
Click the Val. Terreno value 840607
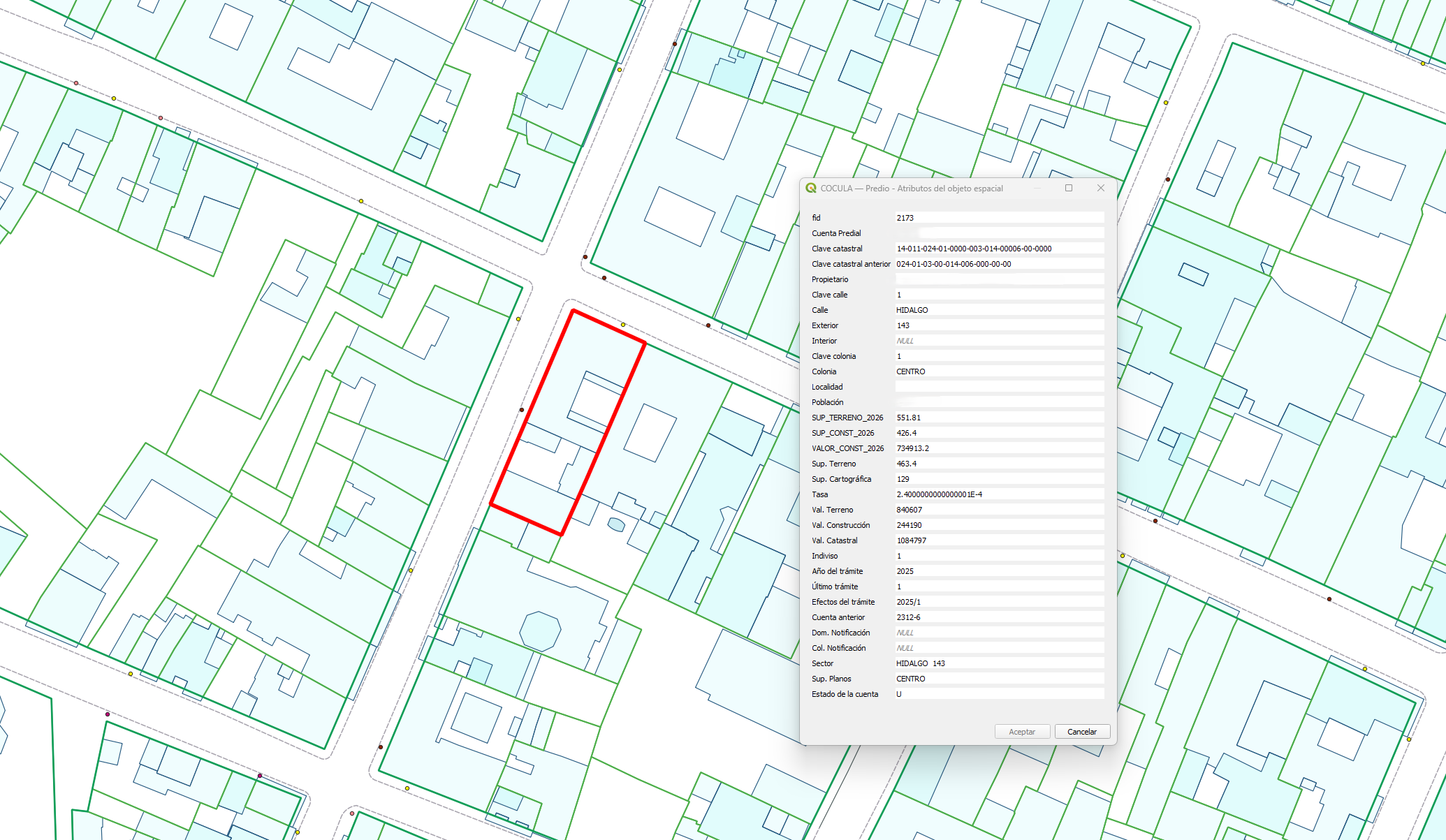[999, 510]
